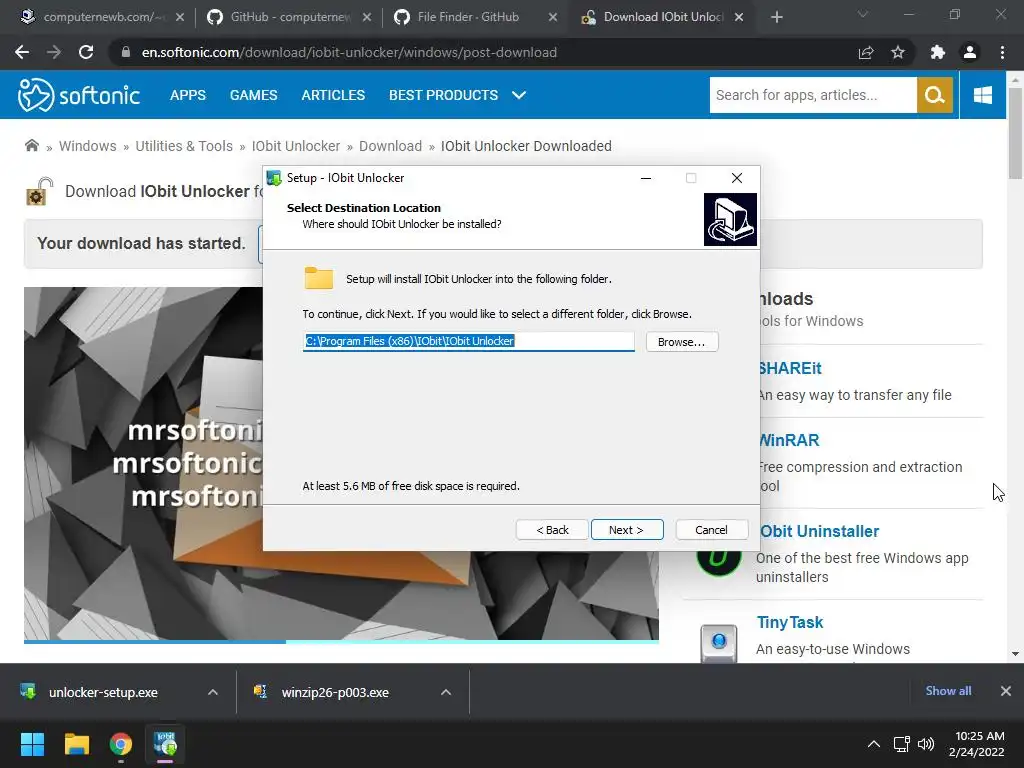Click the scrollbar down arrow

pyautogui.click(x=1015, y=653)
